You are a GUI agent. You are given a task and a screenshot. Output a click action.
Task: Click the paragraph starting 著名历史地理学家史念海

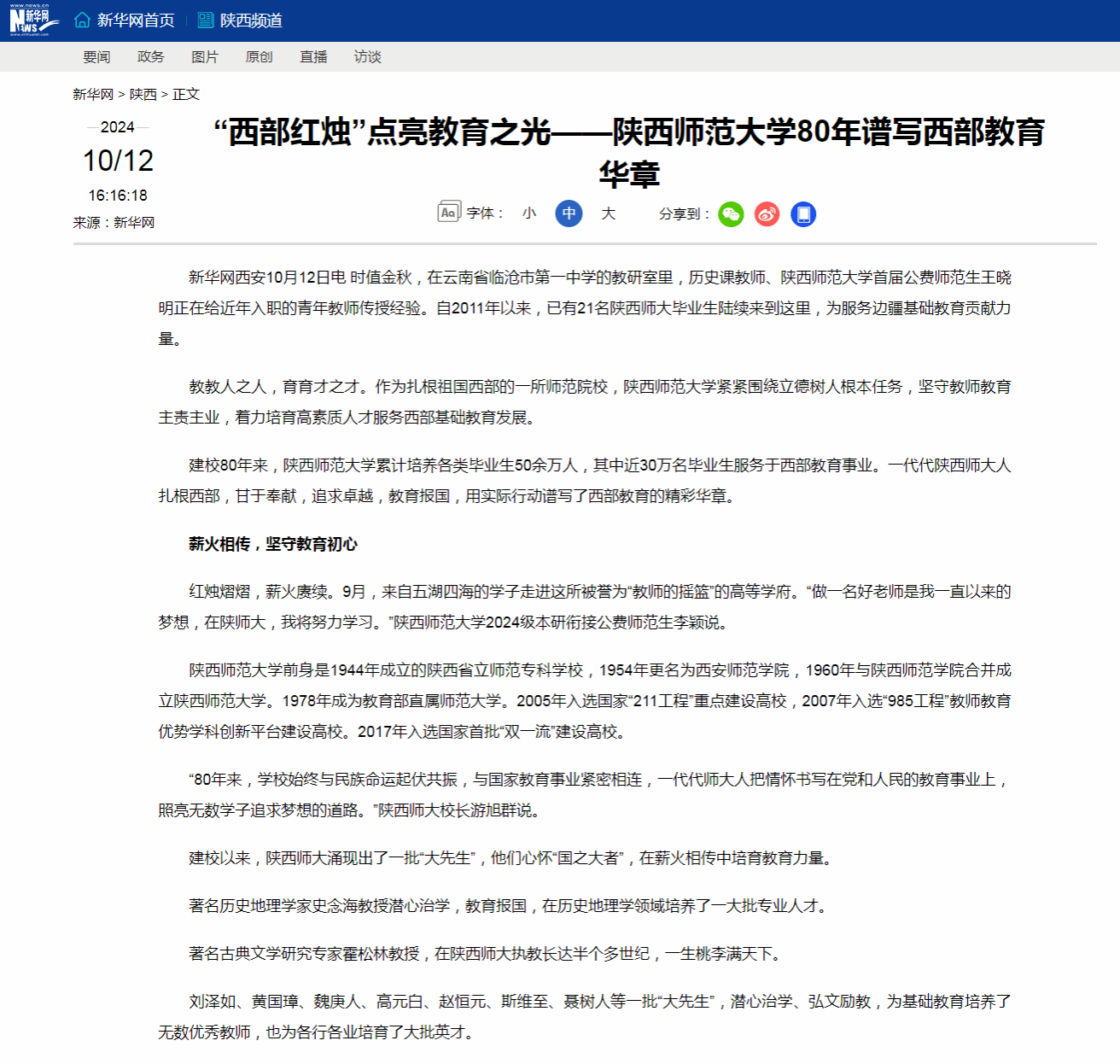tap(510, 906)
